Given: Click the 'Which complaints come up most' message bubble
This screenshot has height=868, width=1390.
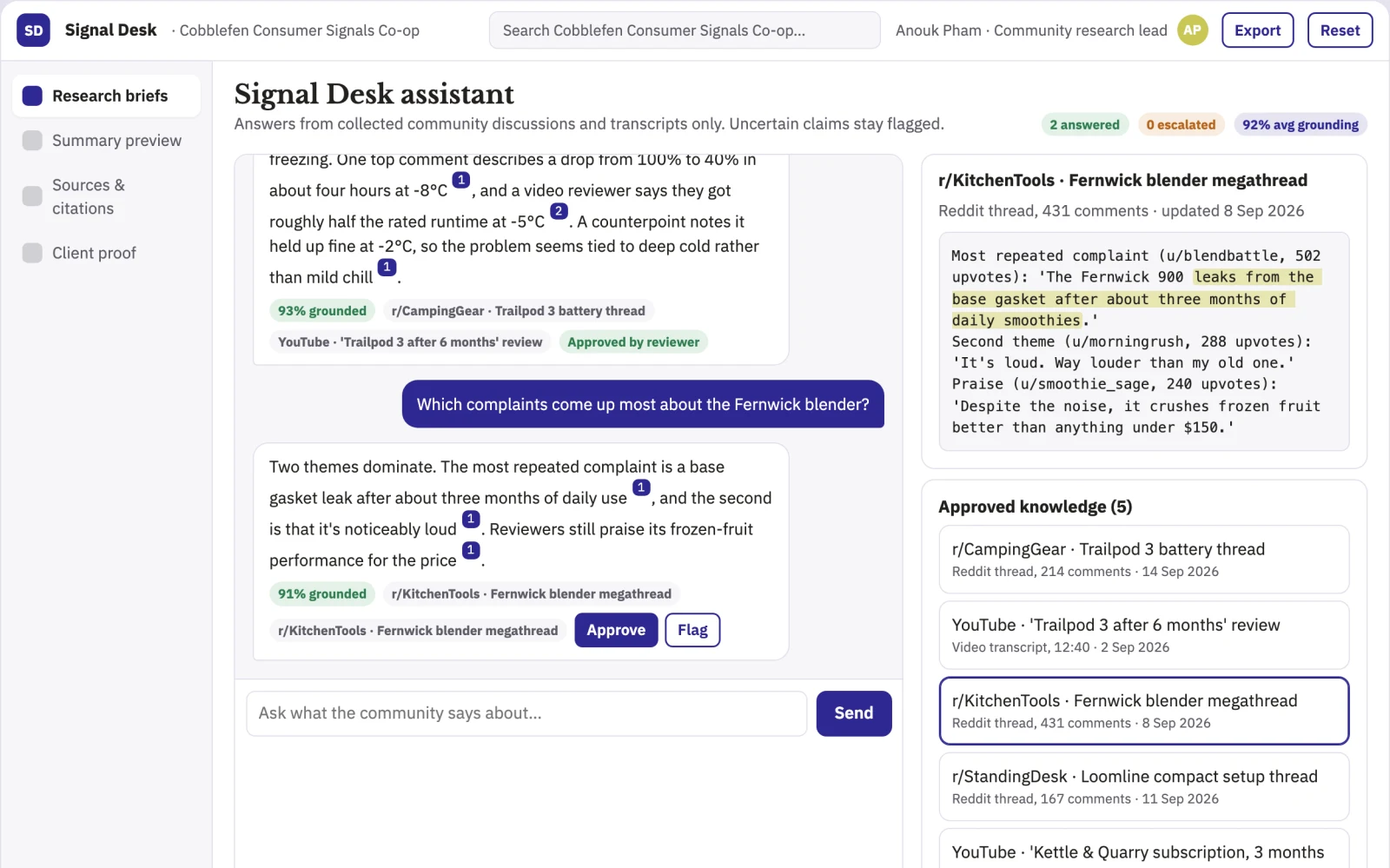Looking at the screenshot, I should [643, 404].
